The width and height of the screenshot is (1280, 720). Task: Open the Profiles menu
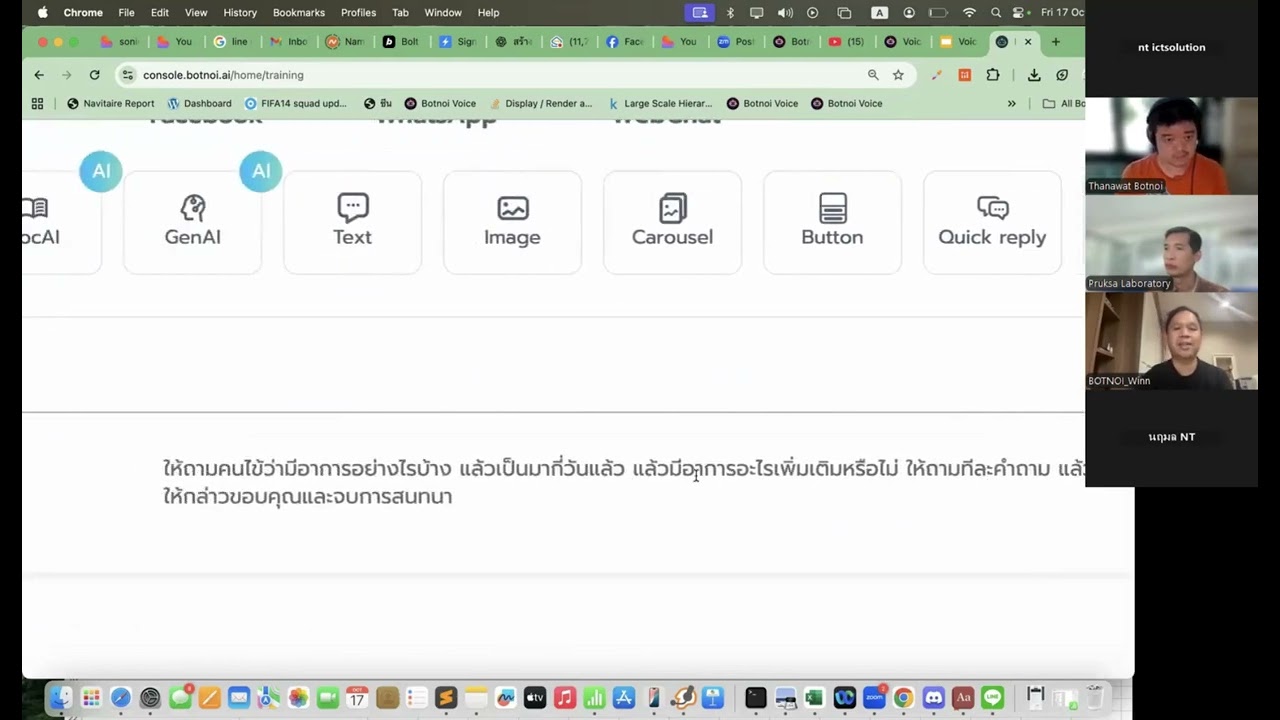(x=358, y=13)
